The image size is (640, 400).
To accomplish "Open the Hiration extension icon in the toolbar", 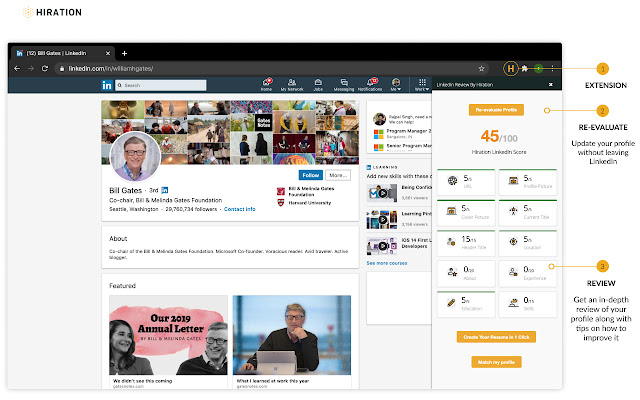I will pyautogui.click(x=511, y=69).
